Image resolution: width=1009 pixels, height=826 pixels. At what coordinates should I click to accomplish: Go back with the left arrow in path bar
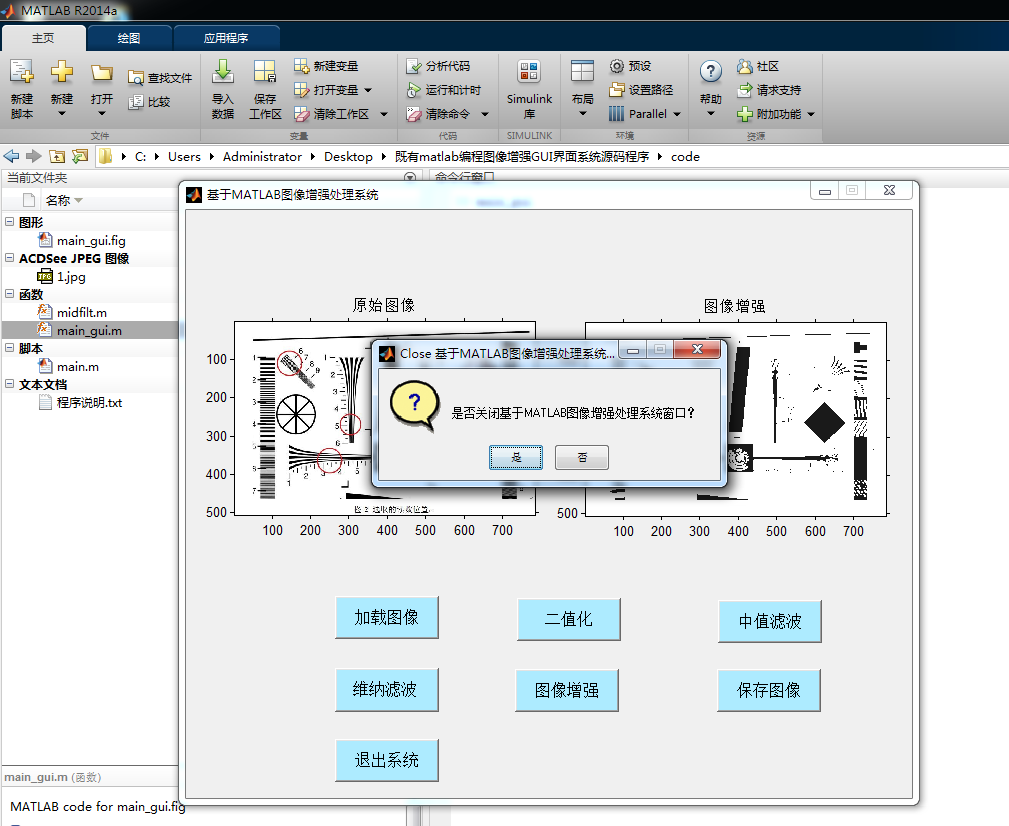point(12,156)
